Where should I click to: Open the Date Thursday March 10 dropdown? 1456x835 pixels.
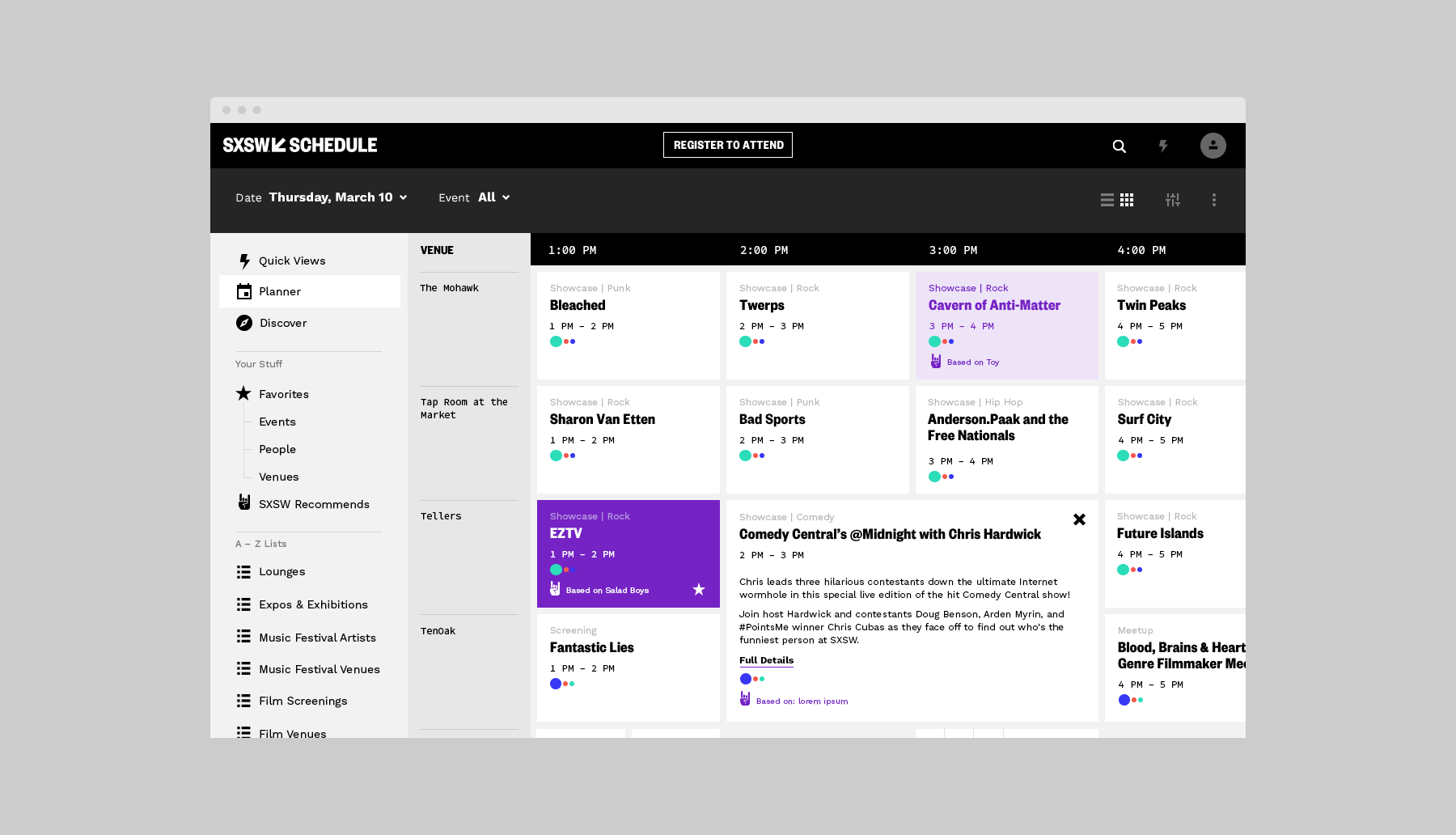pyautogui.click(x=336, y=197)
